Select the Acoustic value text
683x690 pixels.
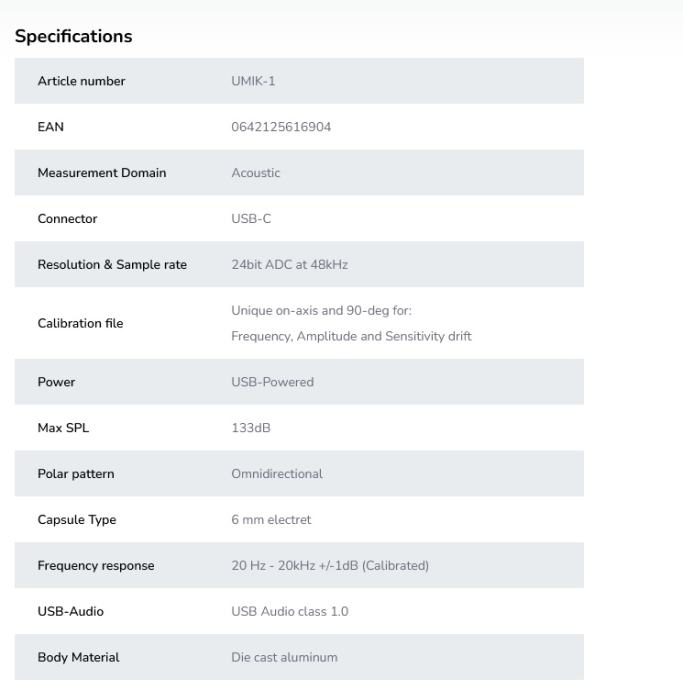click(x=256, y=173)
